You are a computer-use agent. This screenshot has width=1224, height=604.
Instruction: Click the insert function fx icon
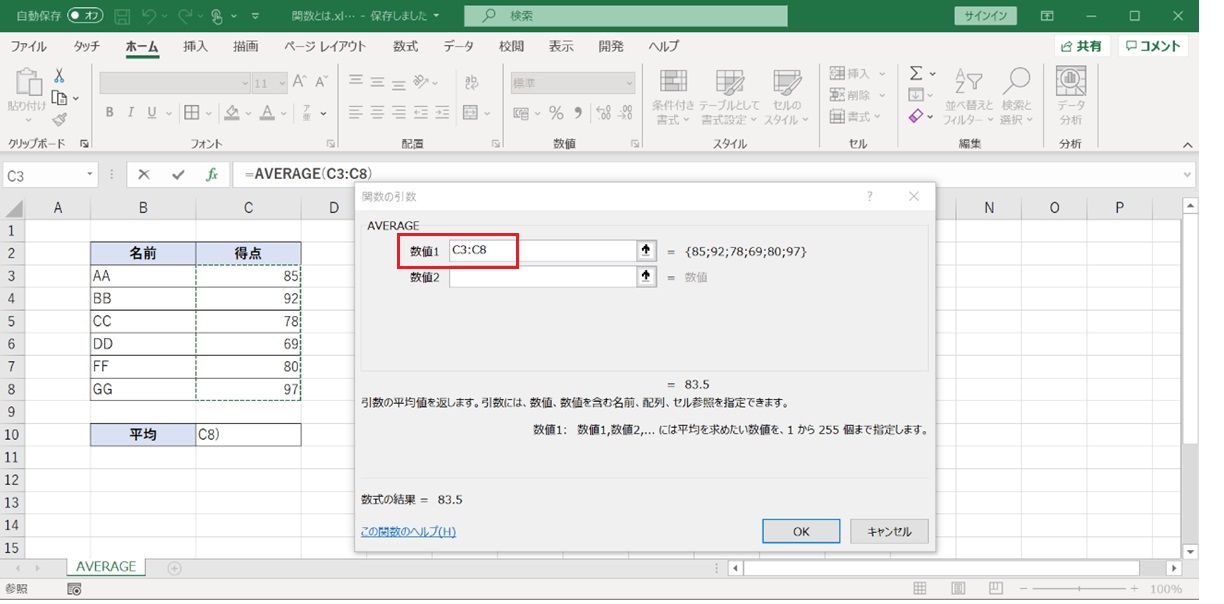212,174
